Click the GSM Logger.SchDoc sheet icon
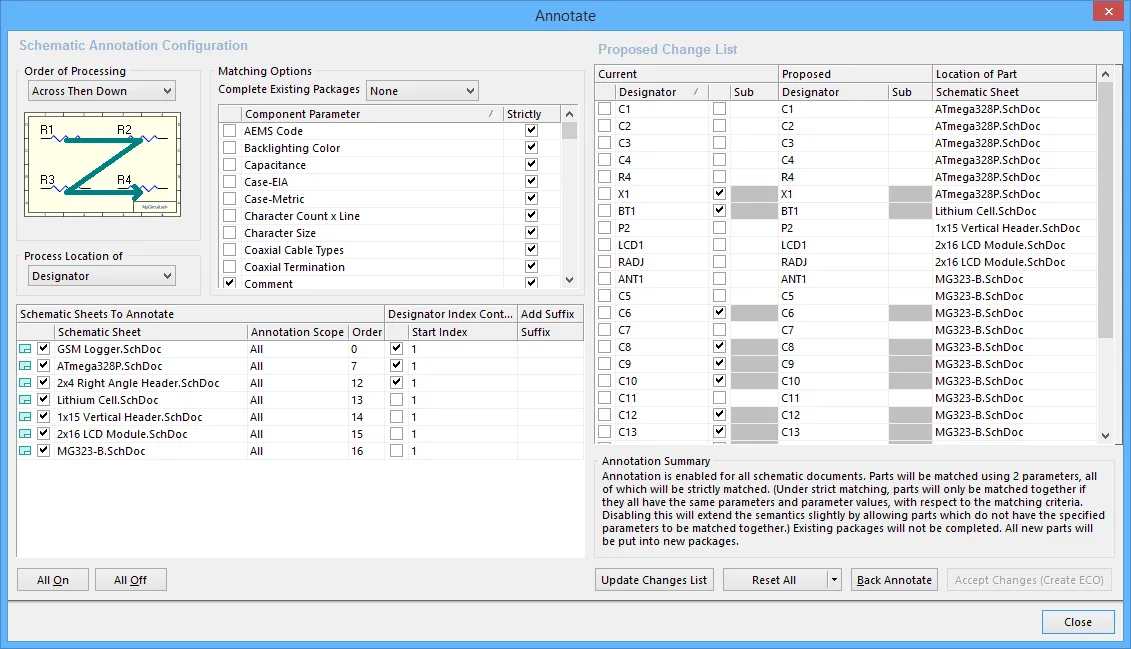 pyautogui.click(x=25, y=349)
